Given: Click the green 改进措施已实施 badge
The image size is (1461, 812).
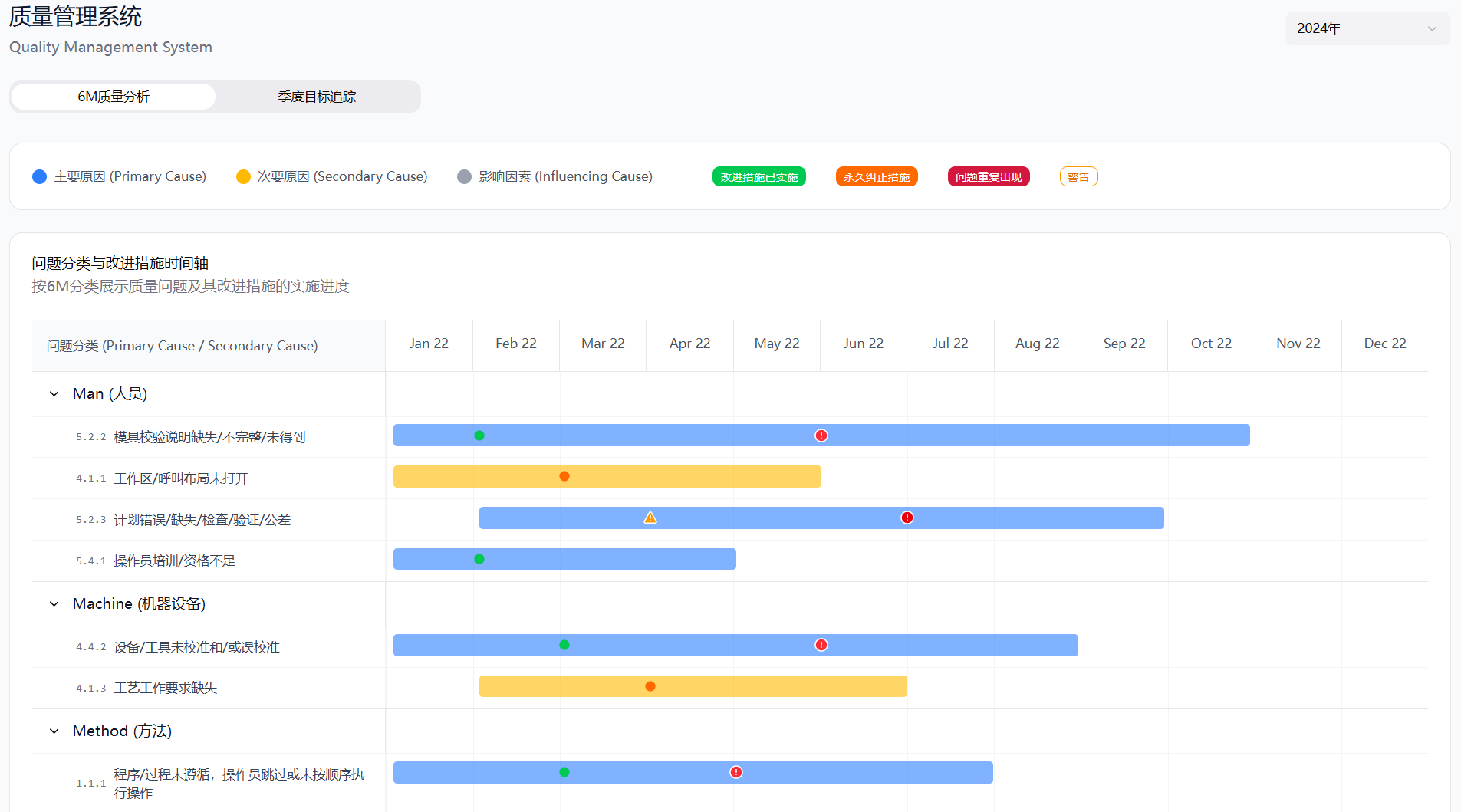Looking at the screenshot, I should click(x=758, y=177).
